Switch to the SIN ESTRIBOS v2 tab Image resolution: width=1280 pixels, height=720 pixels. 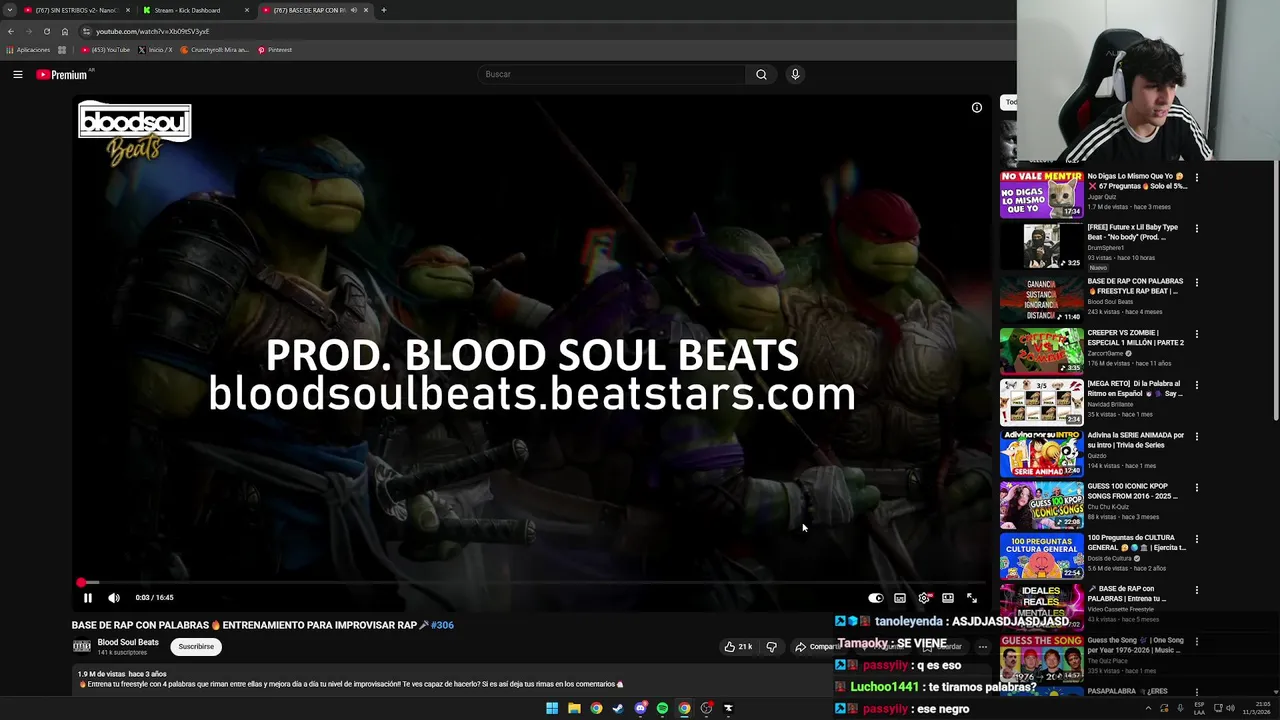[x=77, y=10]
